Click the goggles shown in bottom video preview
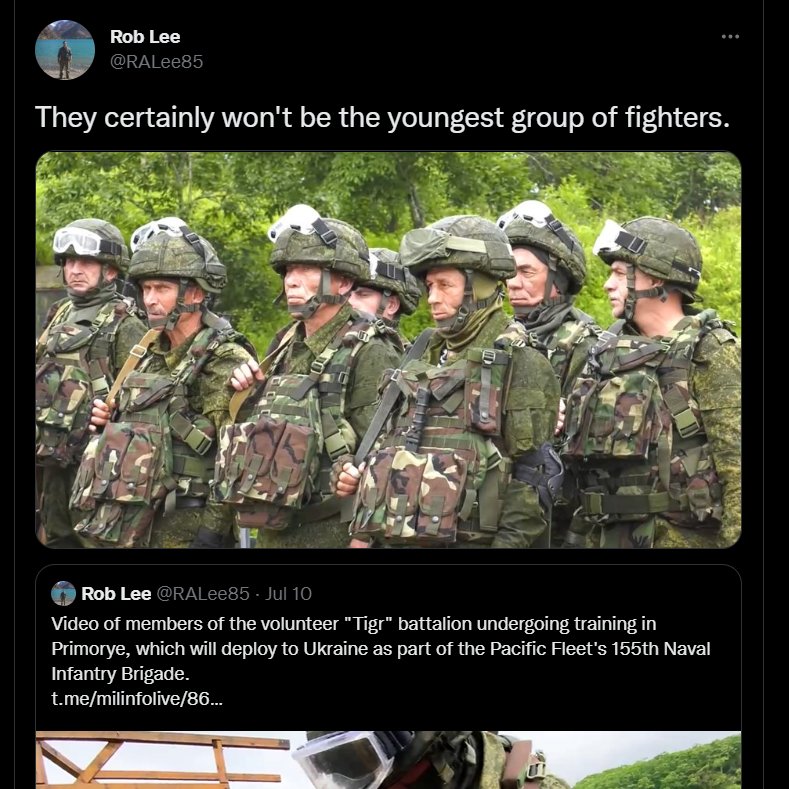The height and width of the screenshot is (789, 789). [343, 759]
